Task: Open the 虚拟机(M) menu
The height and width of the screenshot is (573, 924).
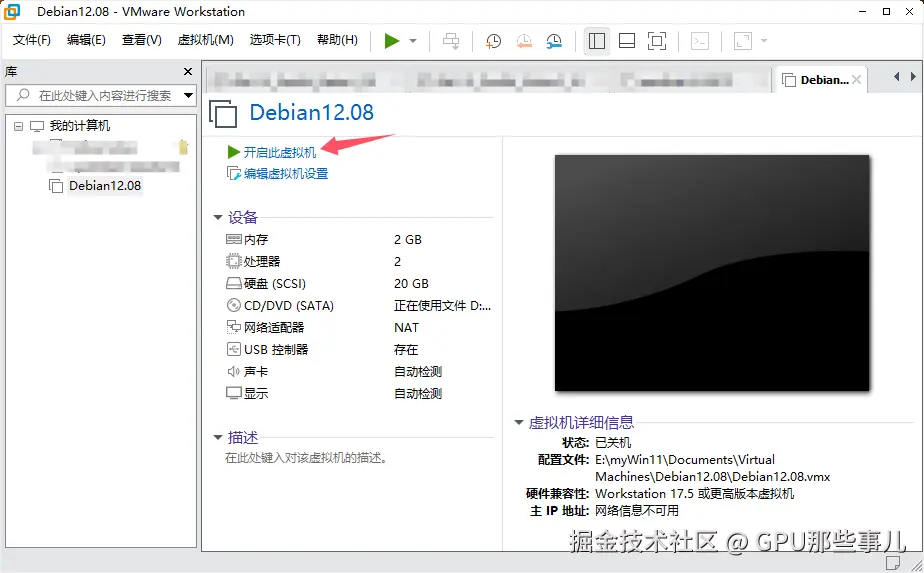Action: [206, 39]
